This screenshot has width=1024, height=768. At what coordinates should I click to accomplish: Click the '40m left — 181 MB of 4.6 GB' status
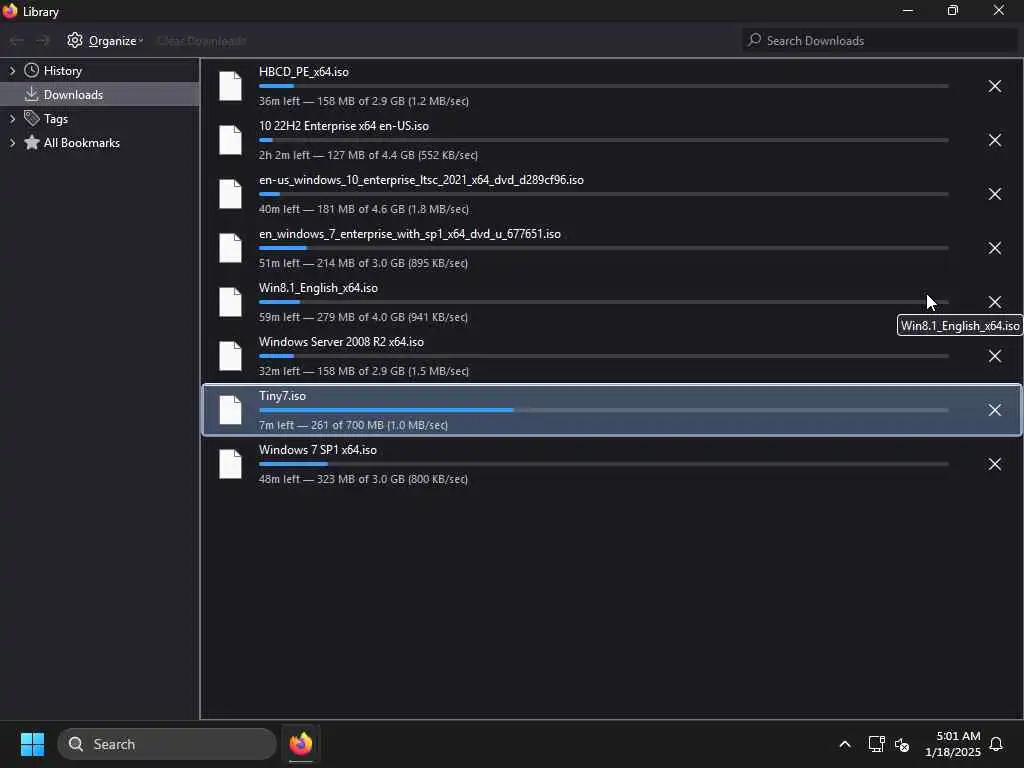tap(364, 209)
